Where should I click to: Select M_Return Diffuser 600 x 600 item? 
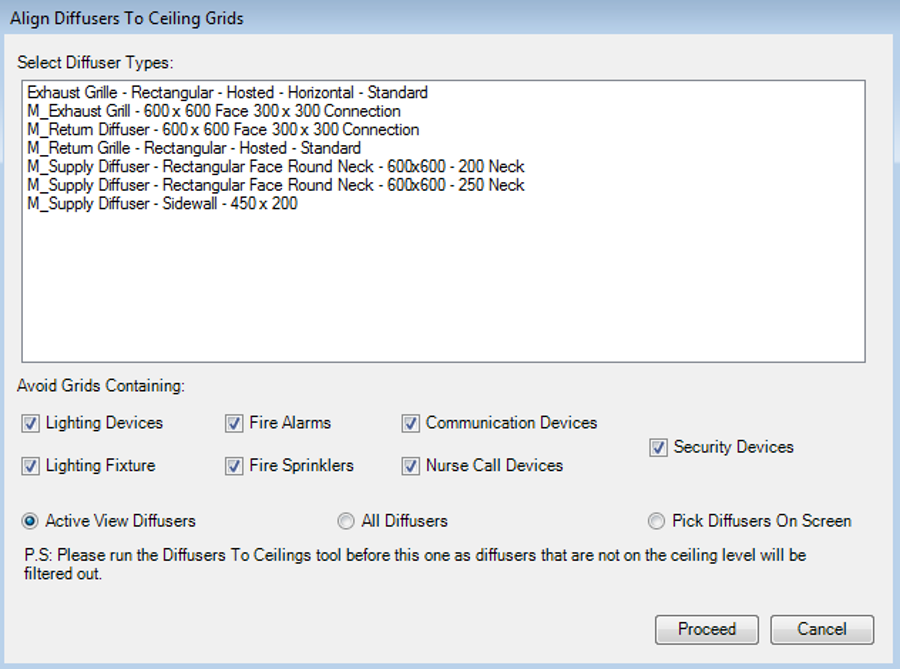223,129
